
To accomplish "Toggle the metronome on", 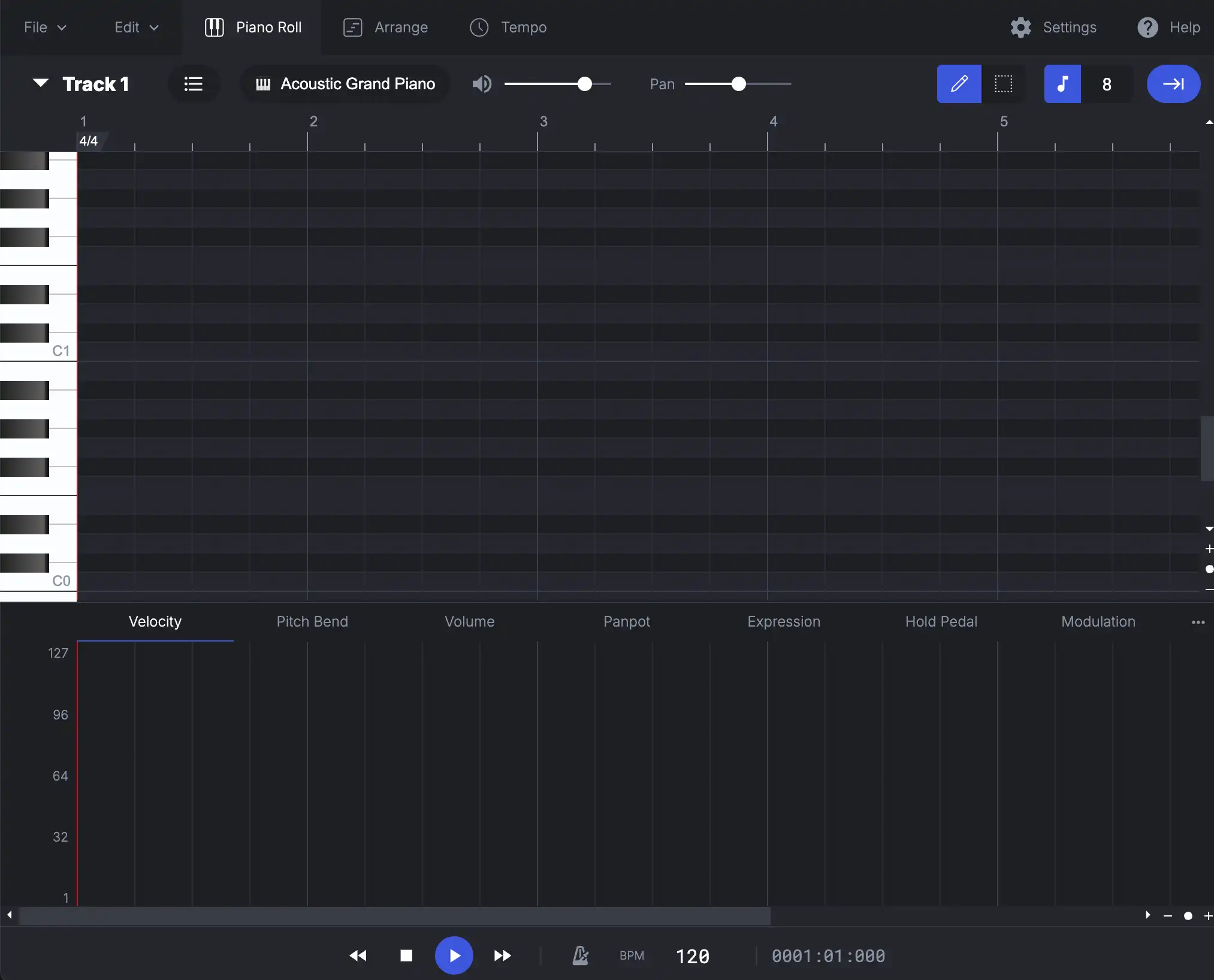I will coord(580,955).
